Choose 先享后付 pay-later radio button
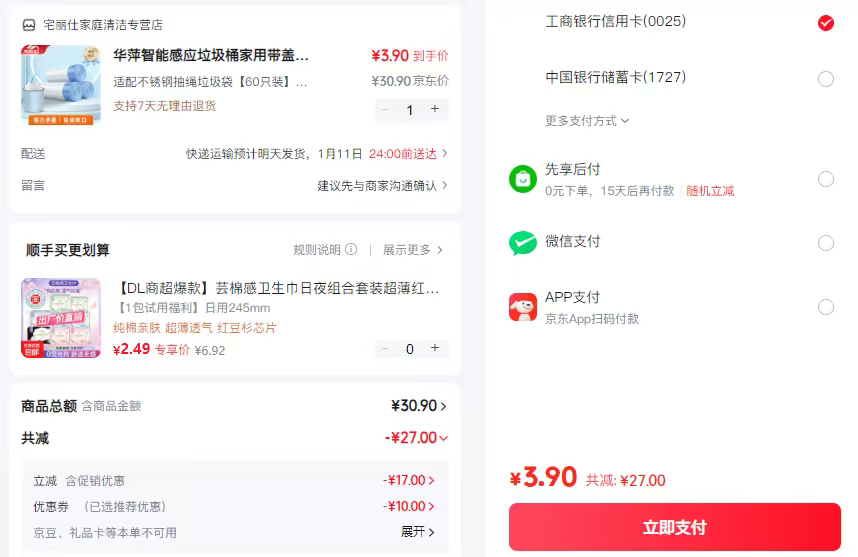858x557 pixels. 825,179
